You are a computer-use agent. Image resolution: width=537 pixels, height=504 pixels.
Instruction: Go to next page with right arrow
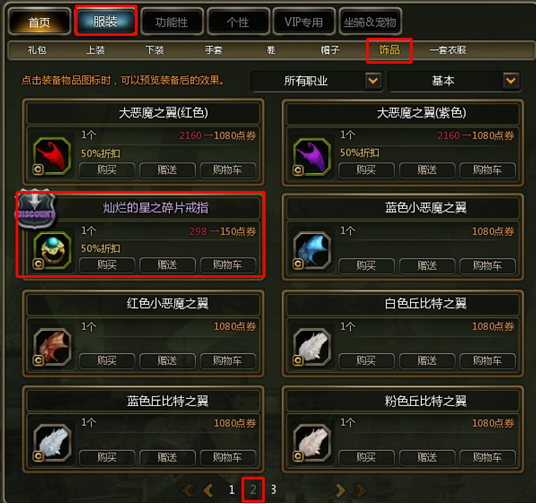point(340,490)
